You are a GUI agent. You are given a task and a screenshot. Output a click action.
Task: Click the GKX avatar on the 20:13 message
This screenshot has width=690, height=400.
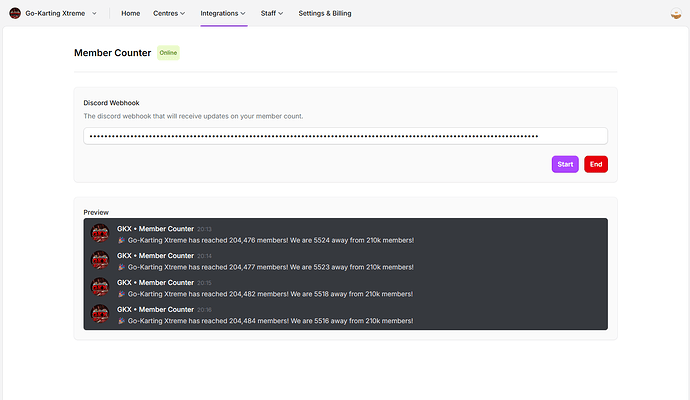(100, 233)
